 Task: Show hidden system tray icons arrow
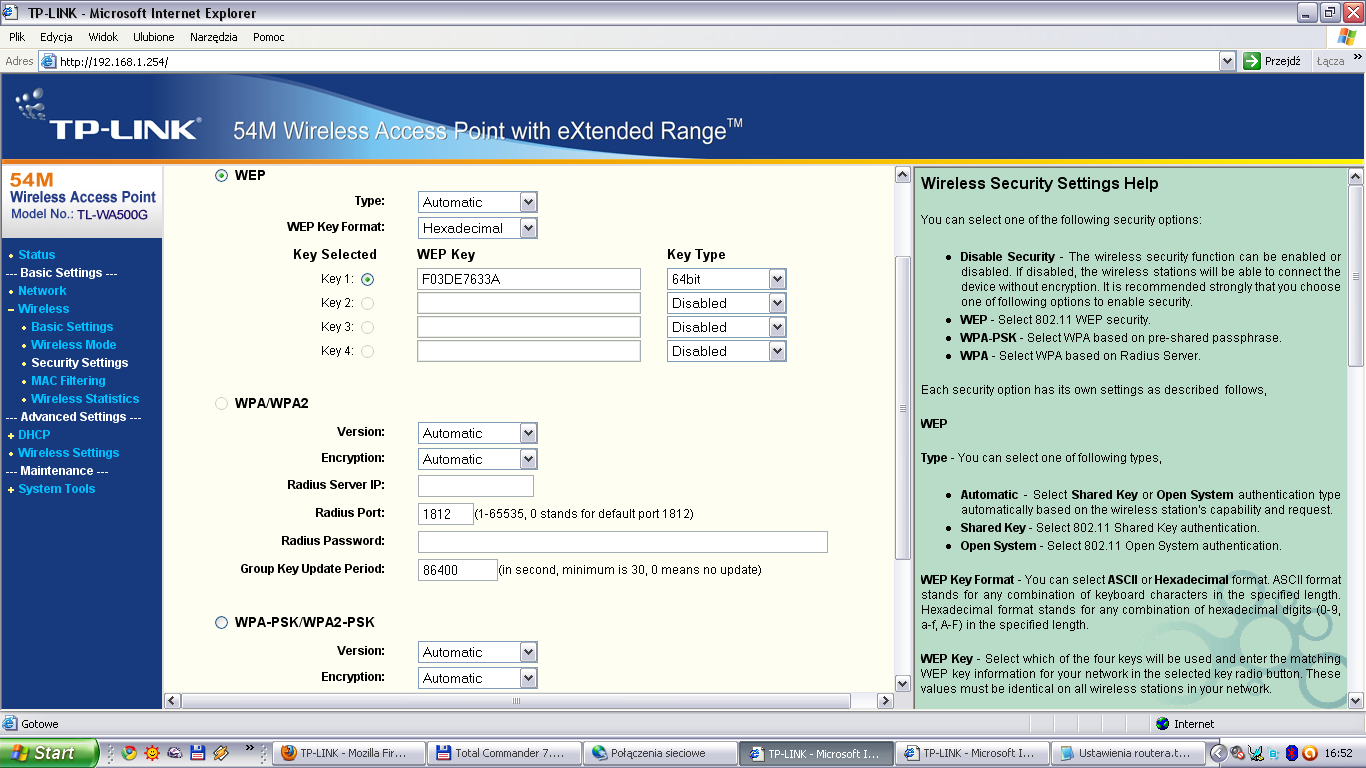point(1217,753)
